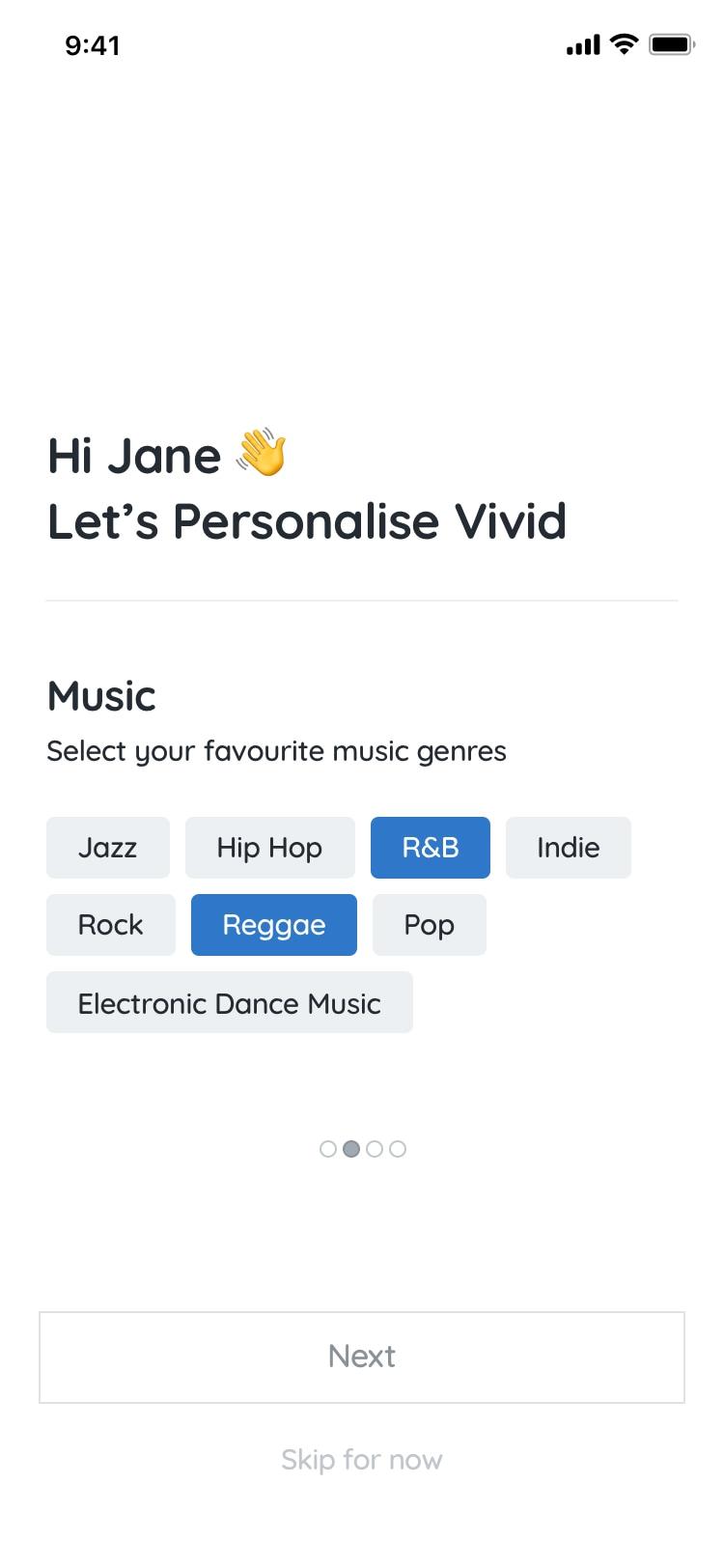This screenshot has width=724, height=1568.
Task: Tap the cellular signal bars icon
Action: point(582,44)
